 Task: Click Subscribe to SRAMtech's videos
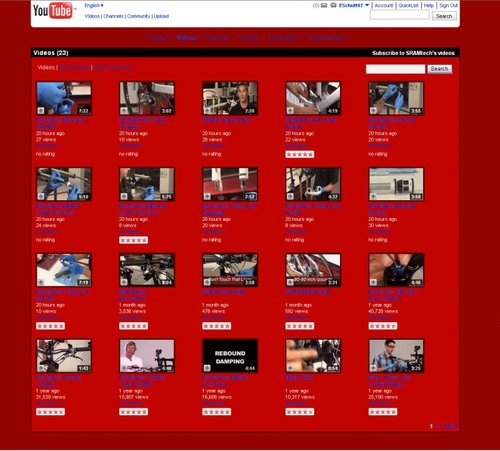[x=413, y=53]
